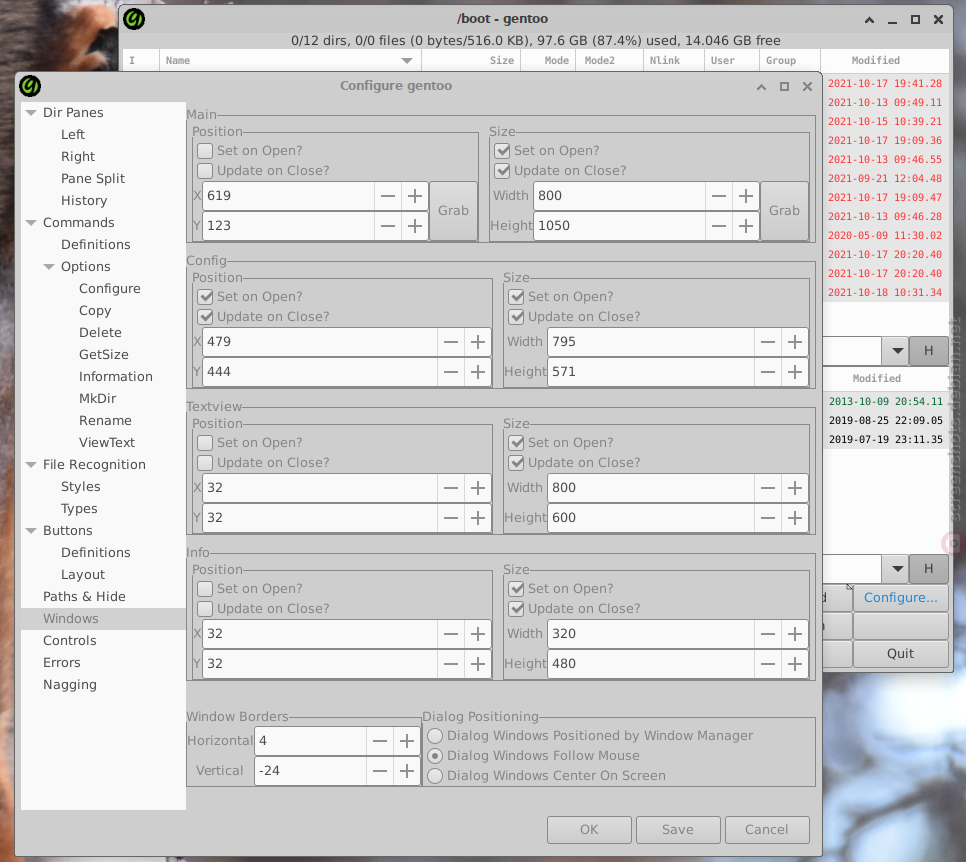Click Save button in Configure dialog
The image size is (966, 862).
tap(678, 829)
